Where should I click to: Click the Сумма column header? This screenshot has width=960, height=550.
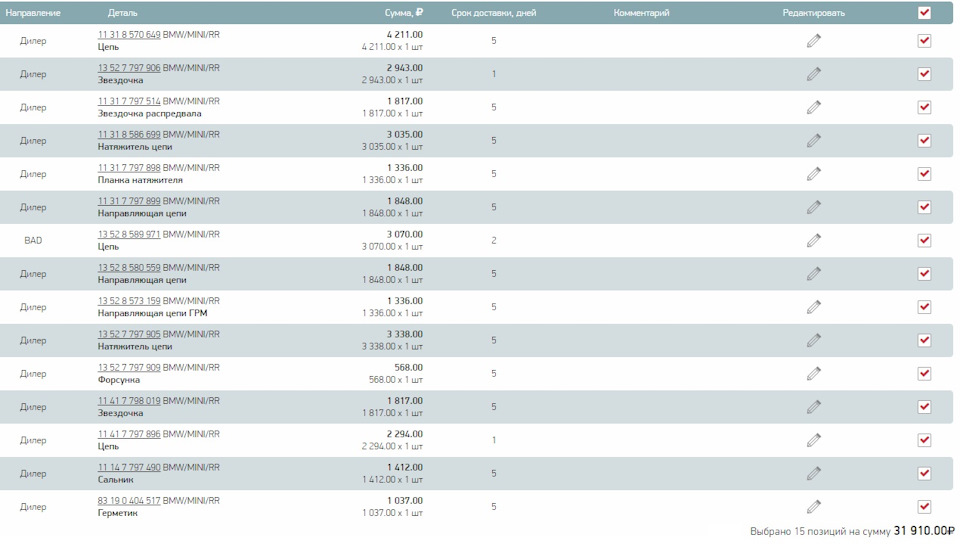click(x=403, y=13)
